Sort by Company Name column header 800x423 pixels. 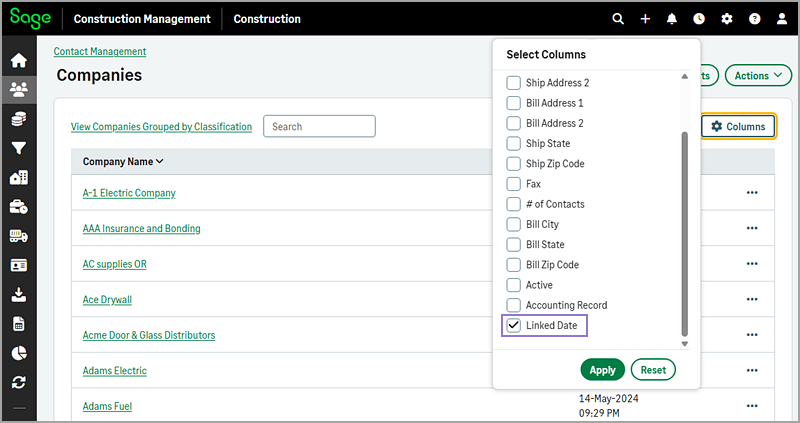pyautogui.click(x=123, y=161)
